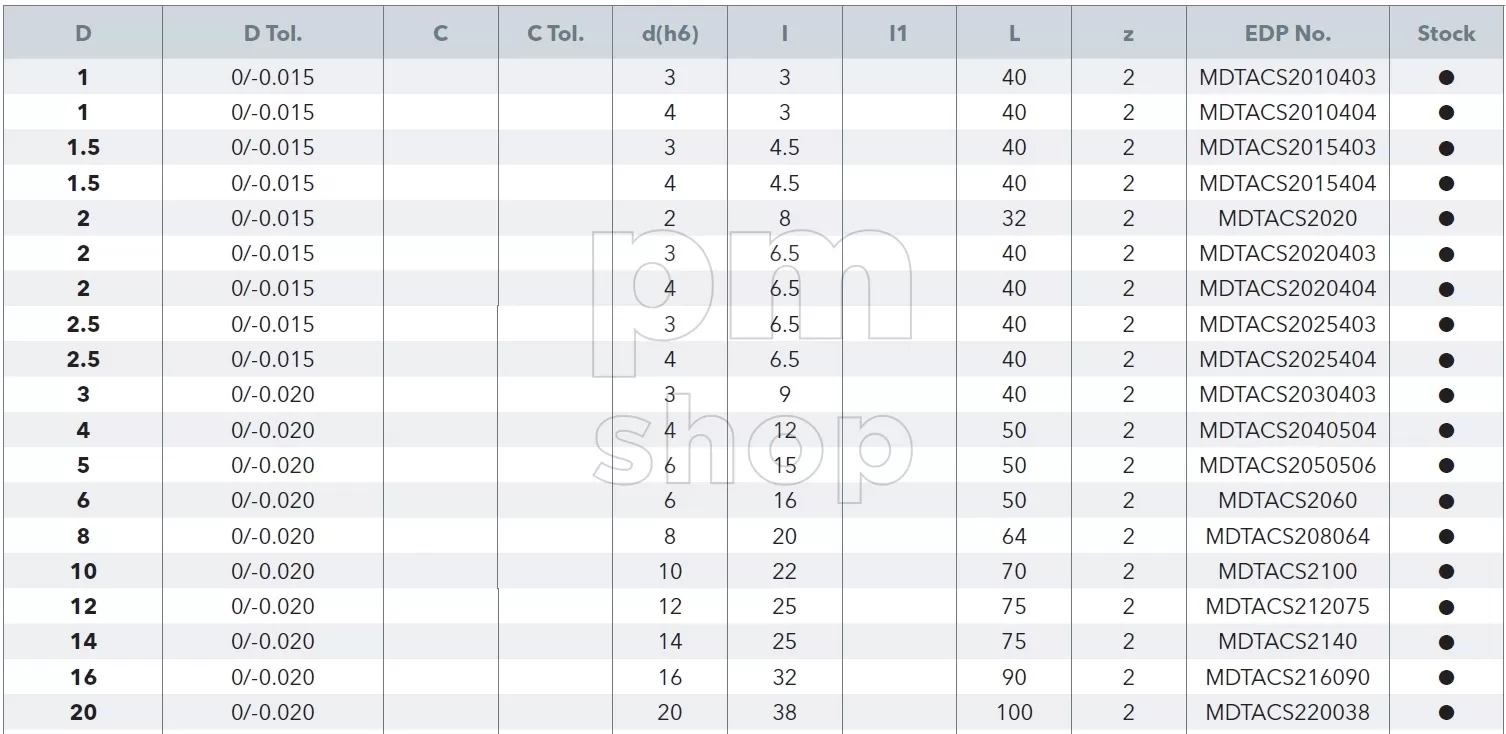Viewport: 1506px width, 734px height.
Task: Select the D Tol. column header
Action: click(x=273, y=33)
